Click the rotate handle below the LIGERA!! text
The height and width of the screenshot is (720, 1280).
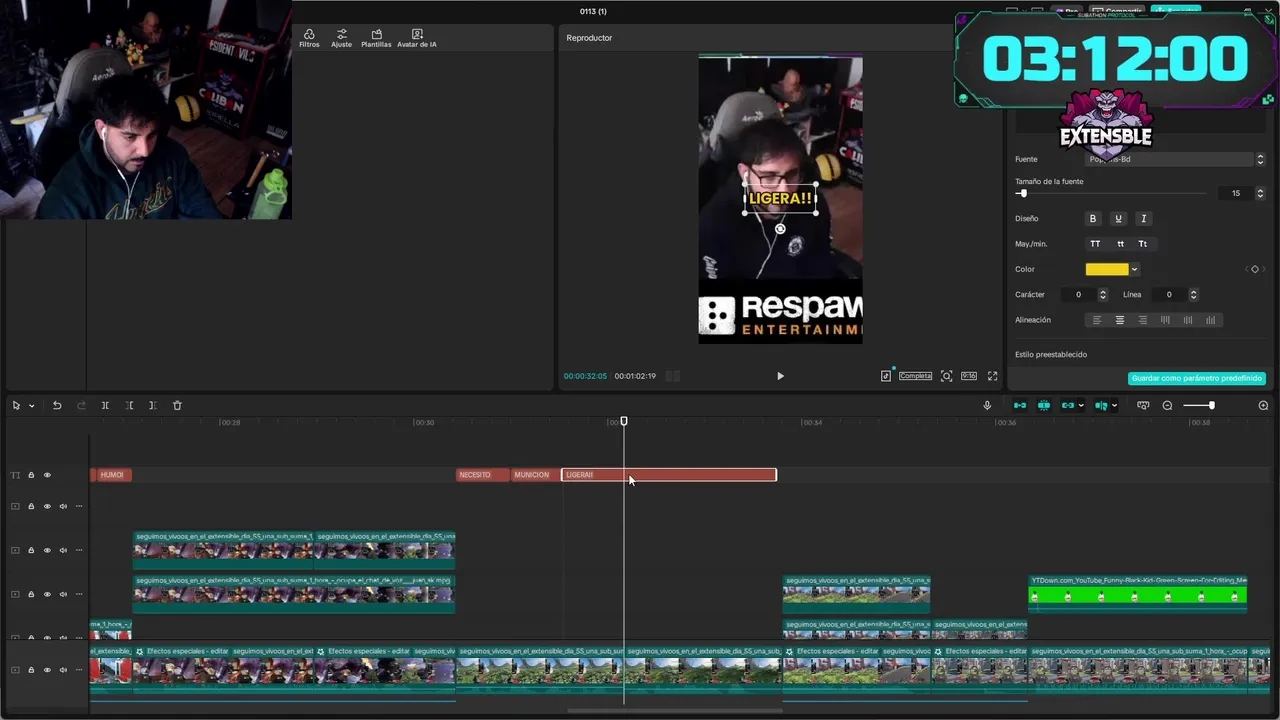point(780,229)
